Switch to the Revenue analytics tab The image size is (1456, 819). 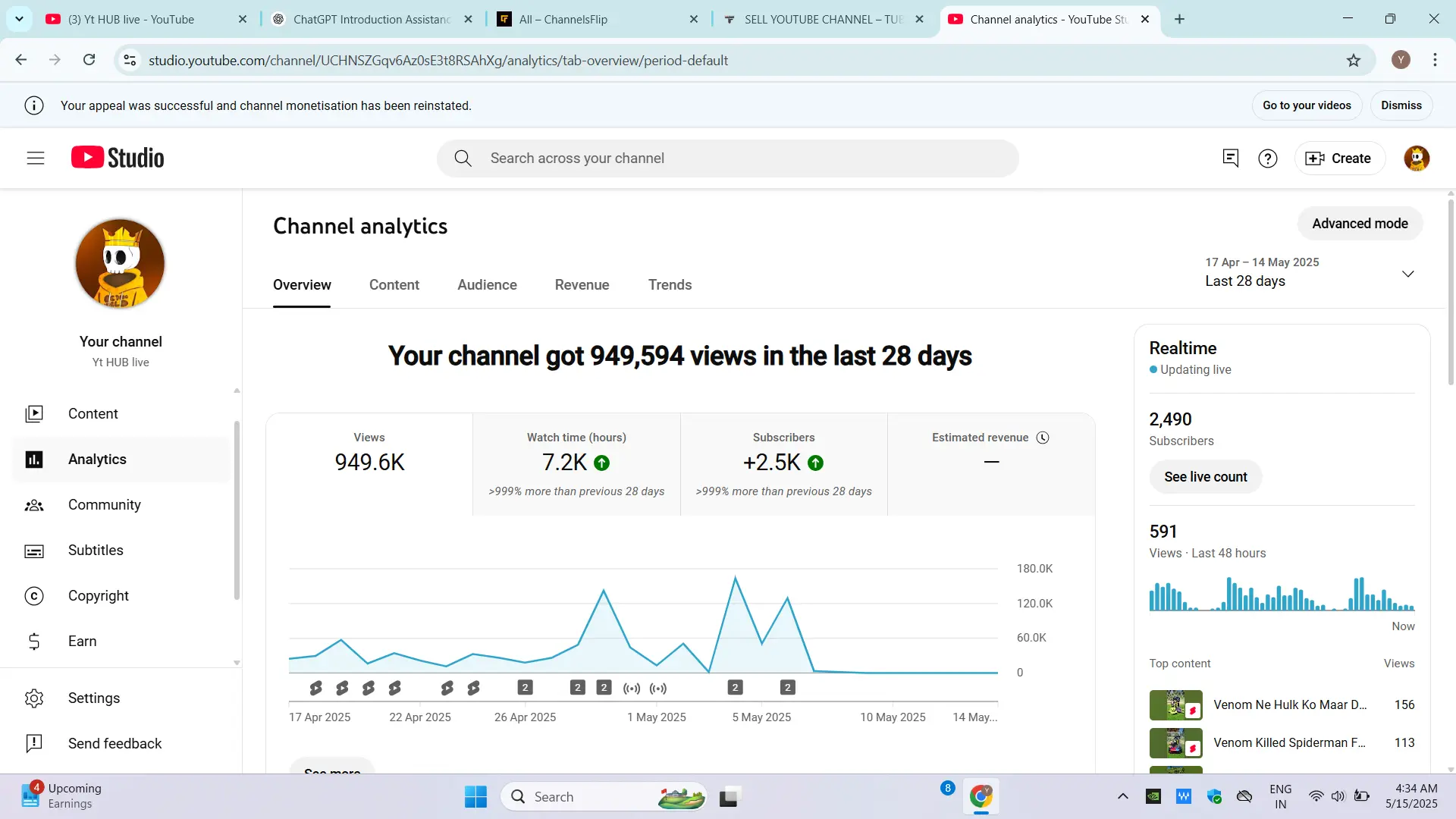[x=582, y=285]
